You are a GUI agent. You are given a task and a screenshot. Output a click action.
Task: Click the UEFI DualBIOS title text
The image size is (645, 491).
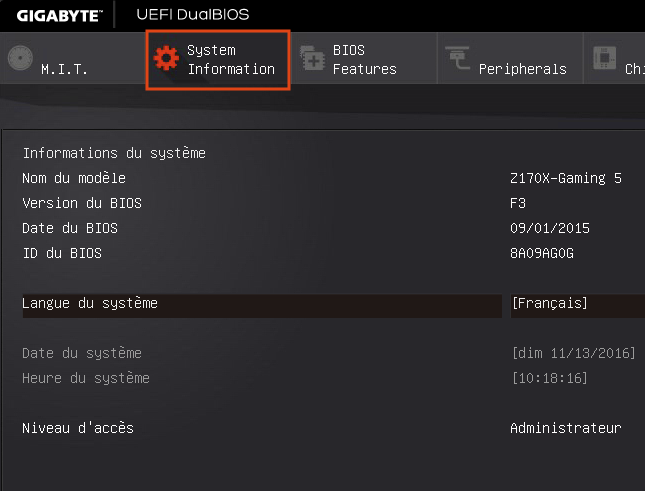tap(193, 14)
